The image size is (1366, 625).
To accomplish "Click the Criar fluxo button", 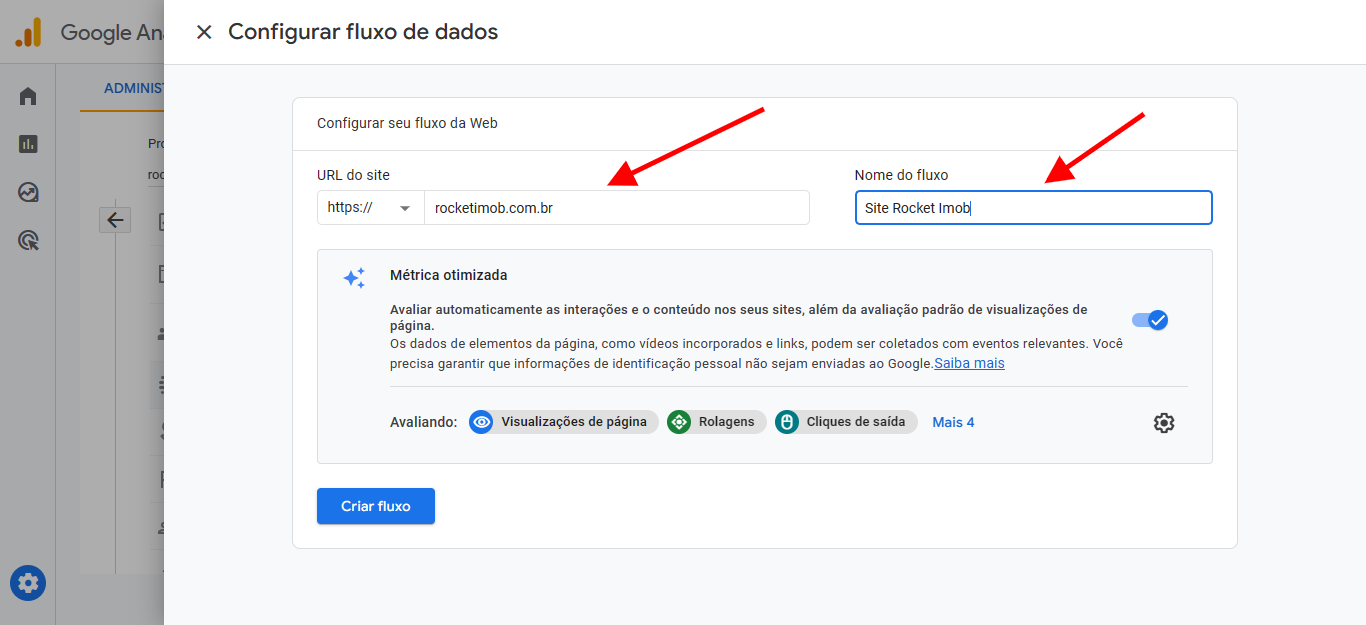I will (x=376, y=506).
